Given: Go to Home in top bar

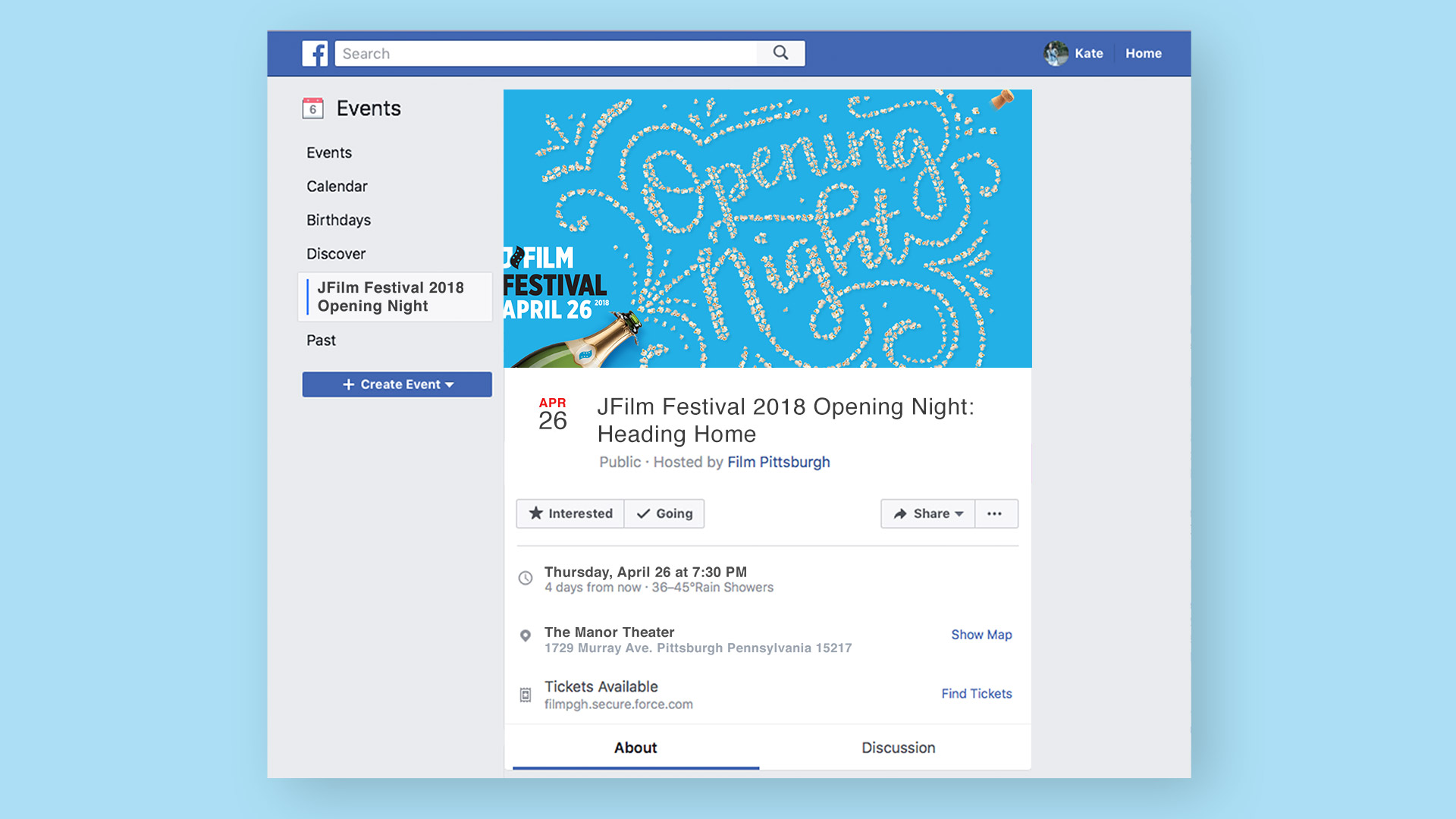Looking at the screenshot, I should coord(1143,53).
